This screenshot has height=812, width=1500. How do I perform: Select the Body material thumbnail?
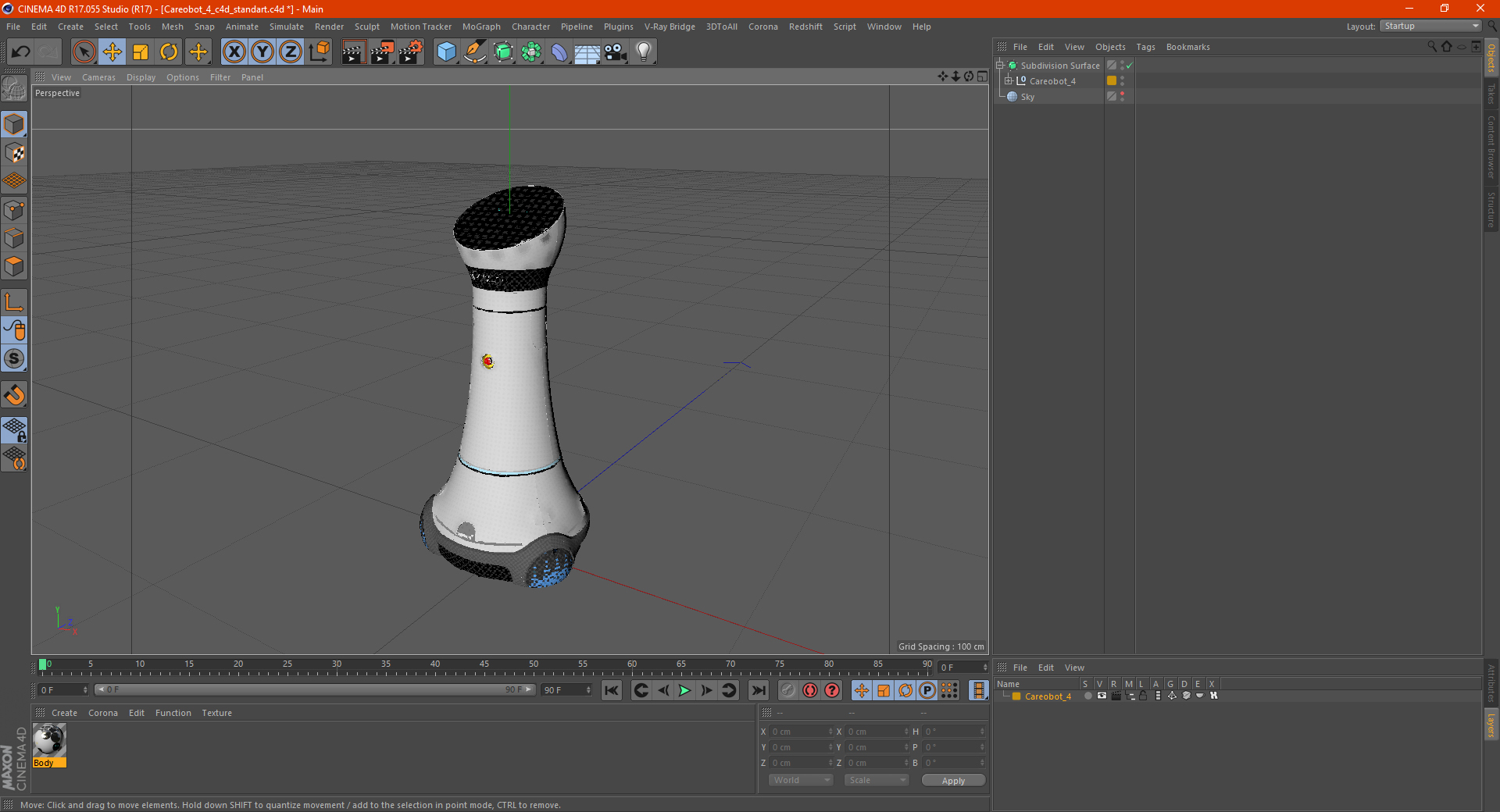pyautogui.click(x=49, y=741)
